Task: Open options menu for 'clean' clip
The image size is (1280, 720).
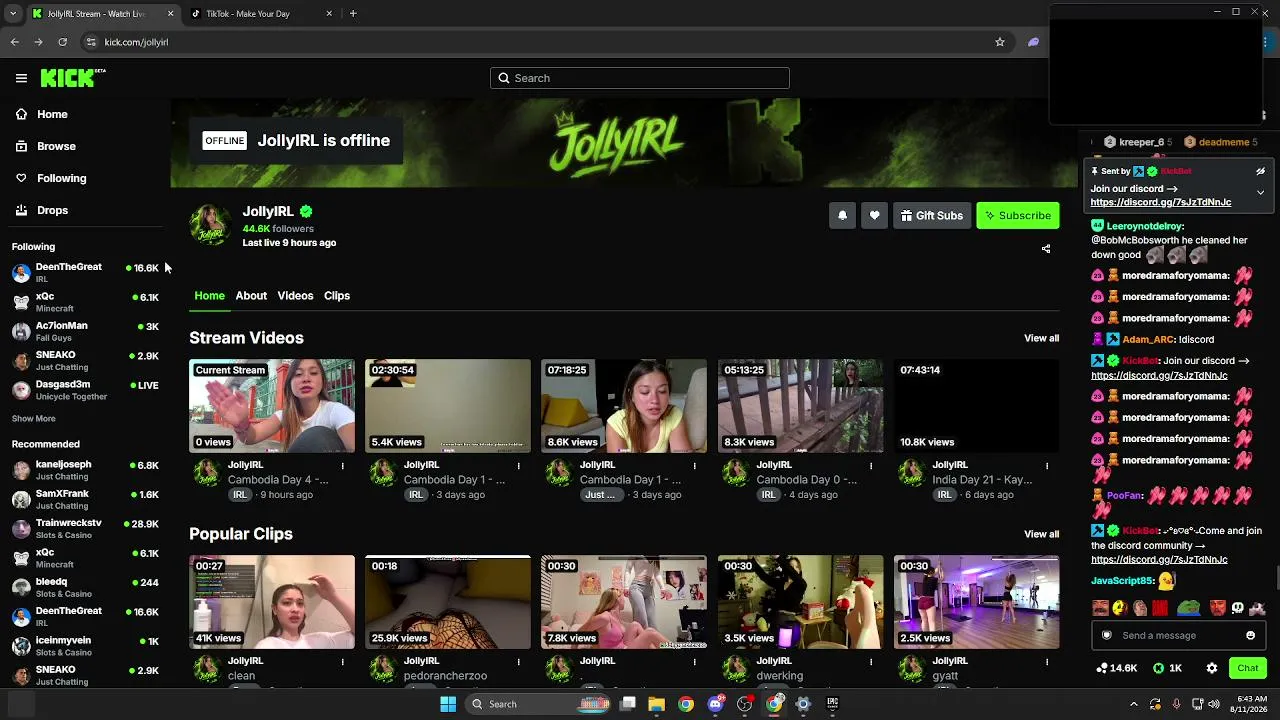Action: pos(343,661)
